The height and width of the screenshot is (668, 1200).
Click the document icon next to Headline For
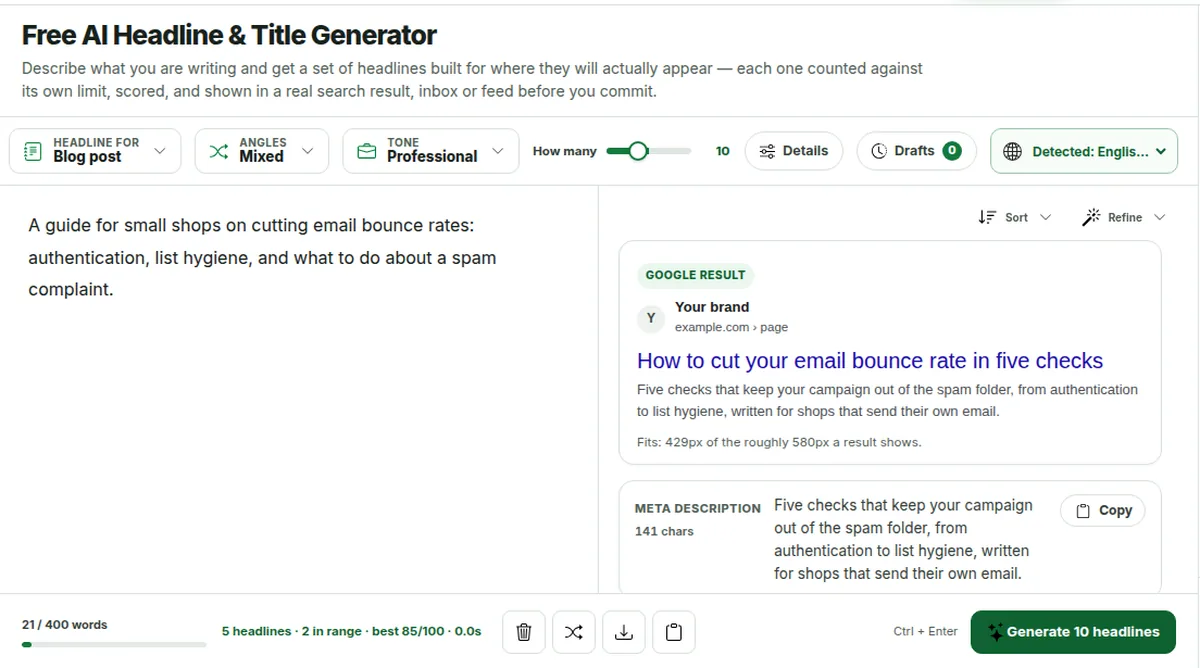(x=33, y=151)
